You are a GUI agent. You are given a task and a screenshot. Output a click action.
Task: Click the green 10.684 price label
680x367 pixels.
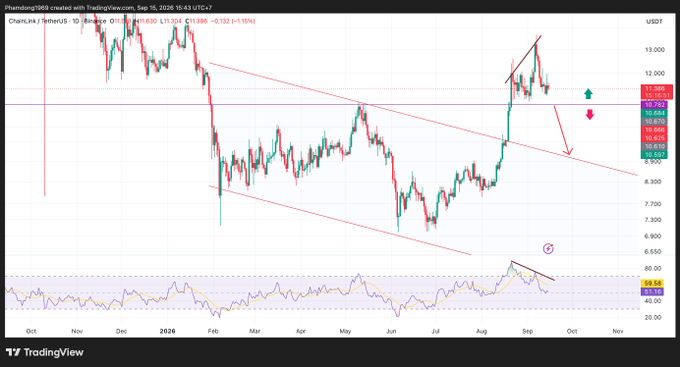654,113
